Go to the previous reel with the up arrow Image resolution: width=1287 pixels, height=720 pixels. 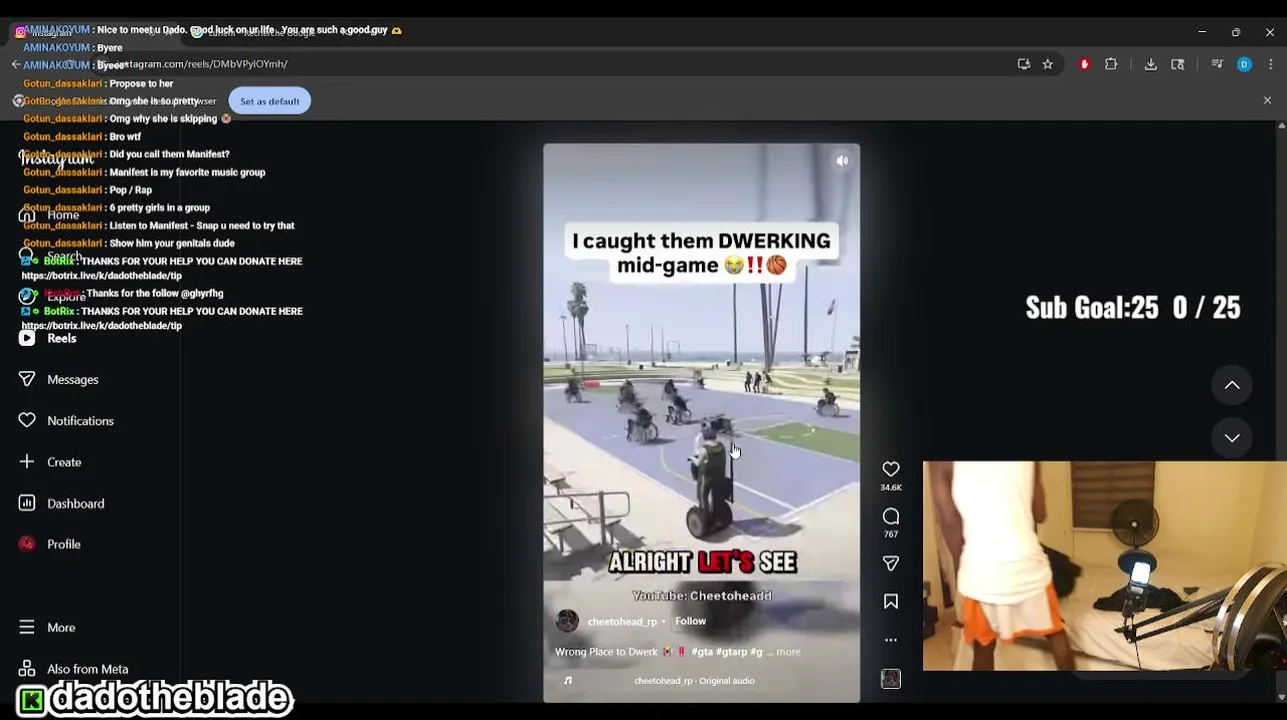tap(1232, 385)
